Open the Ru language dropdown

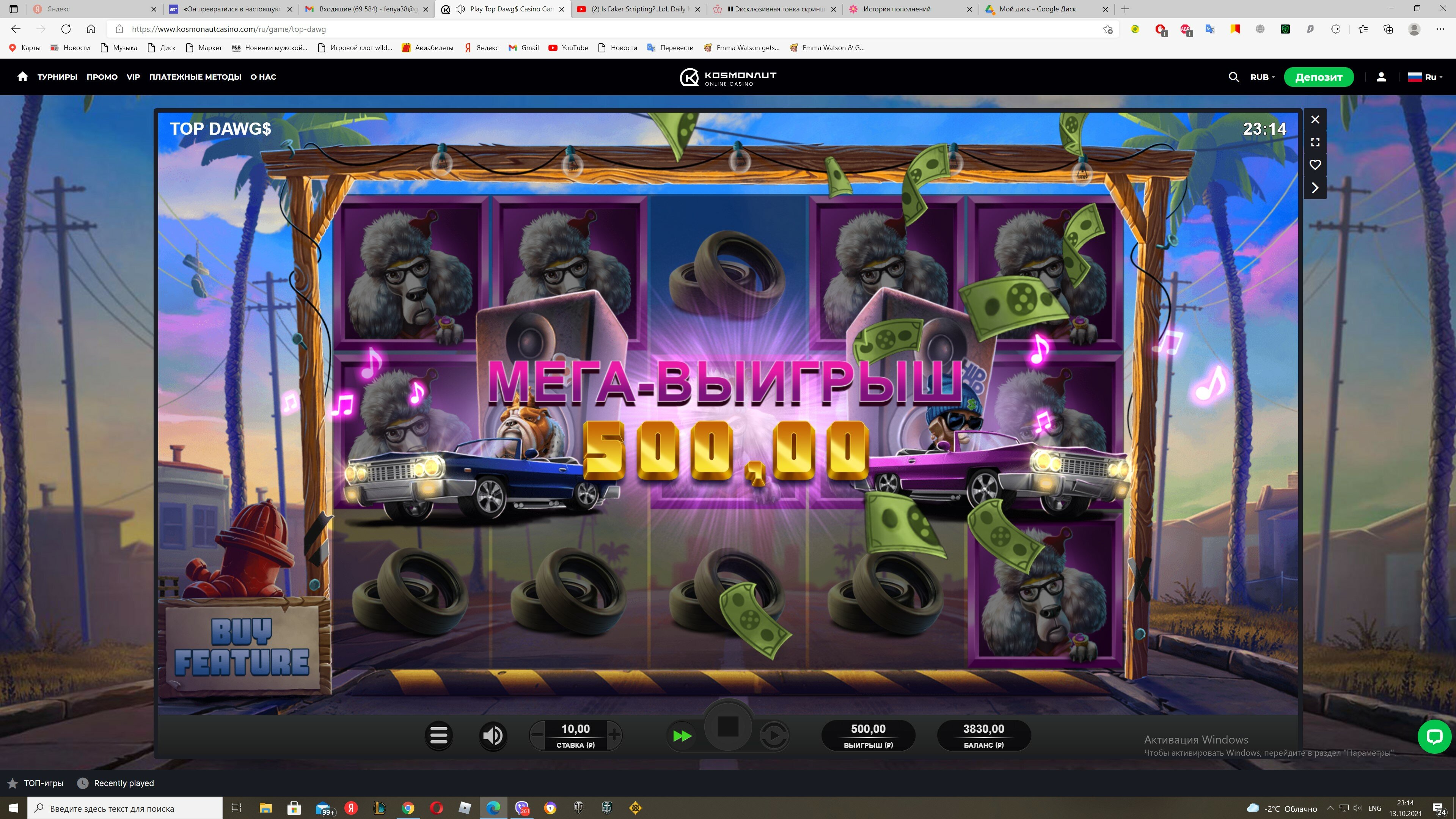point(1426,77)
